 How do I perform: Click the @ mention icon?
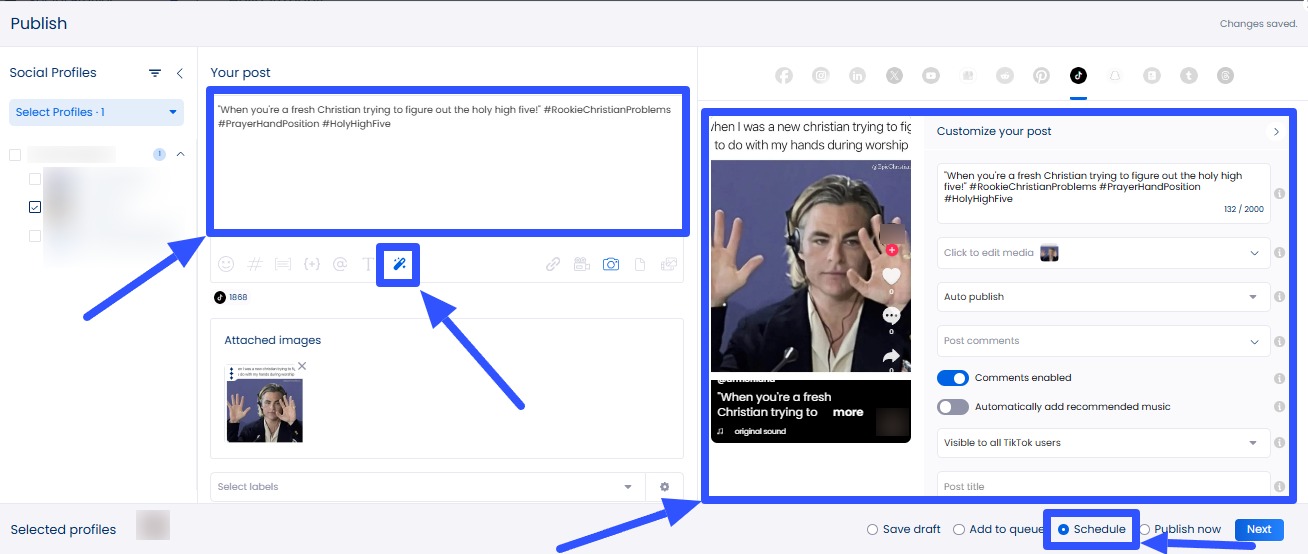340,265
